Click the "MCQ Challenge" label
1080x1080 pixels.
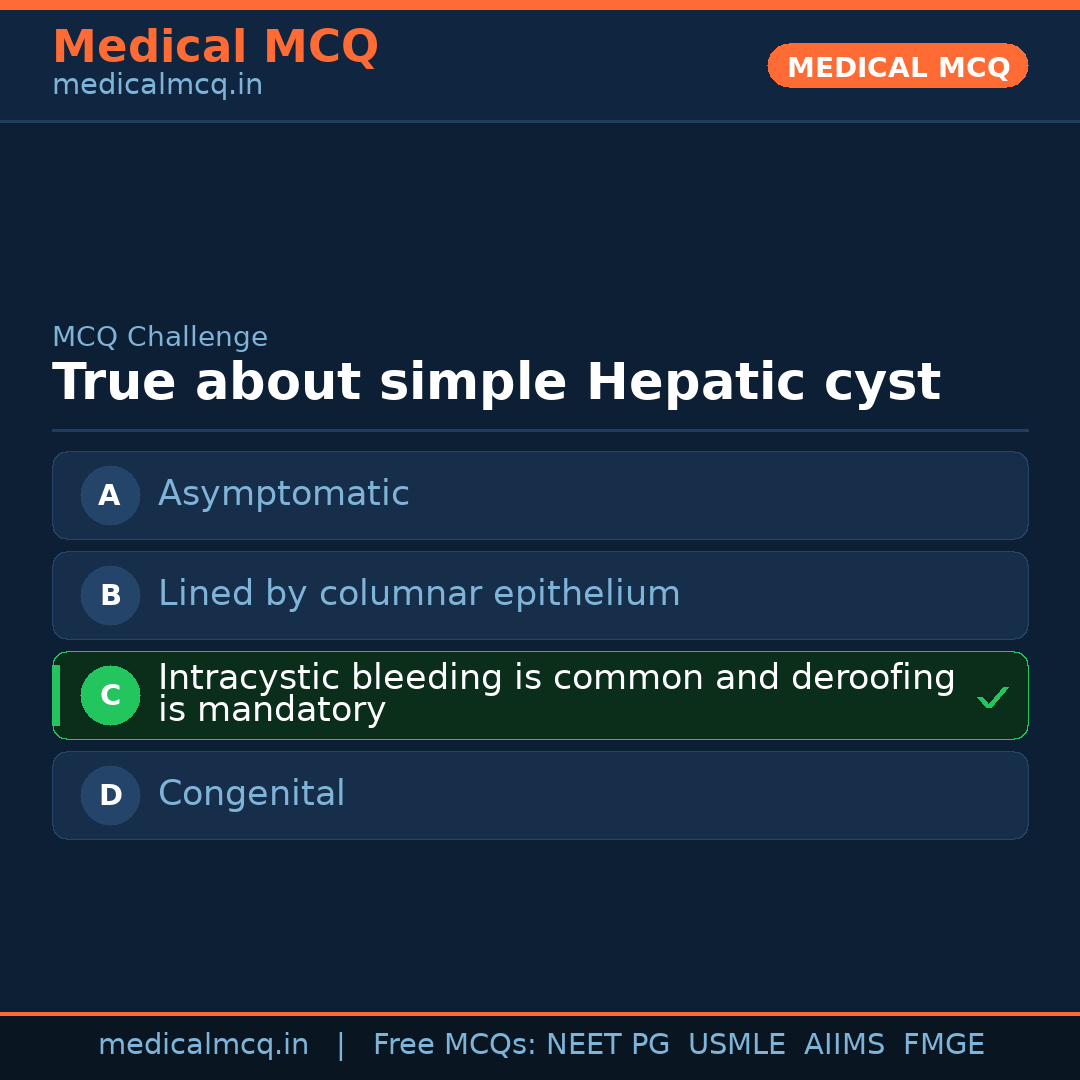click(x=160, y=338)
